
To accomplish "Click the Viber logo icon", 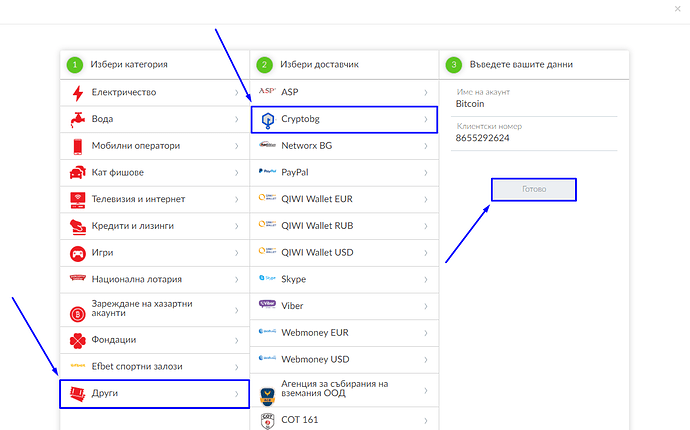I will click(267, 304).
